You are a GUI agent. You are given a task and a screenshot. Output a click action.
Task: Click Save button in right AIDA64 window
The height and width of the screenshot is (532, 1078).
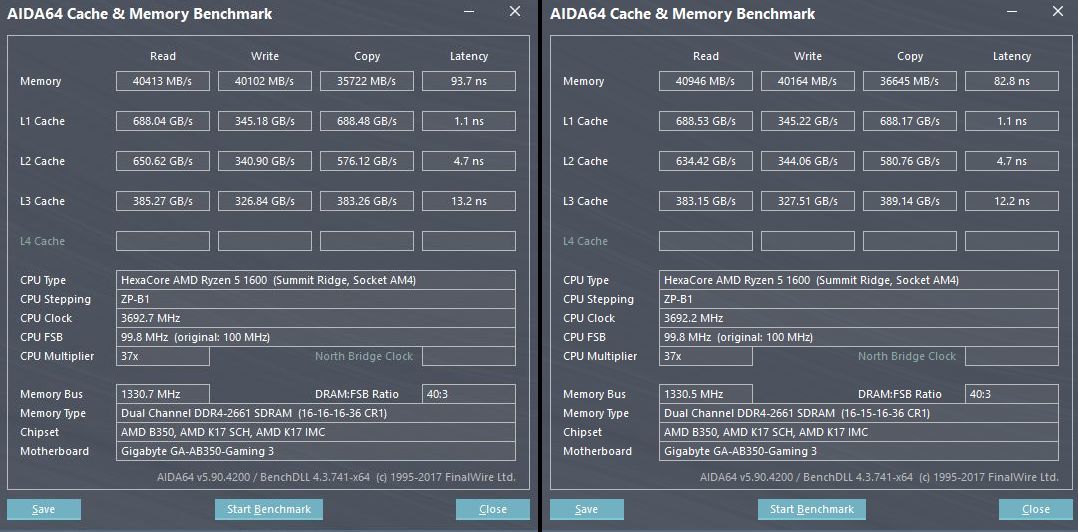(x=587, y=509)
